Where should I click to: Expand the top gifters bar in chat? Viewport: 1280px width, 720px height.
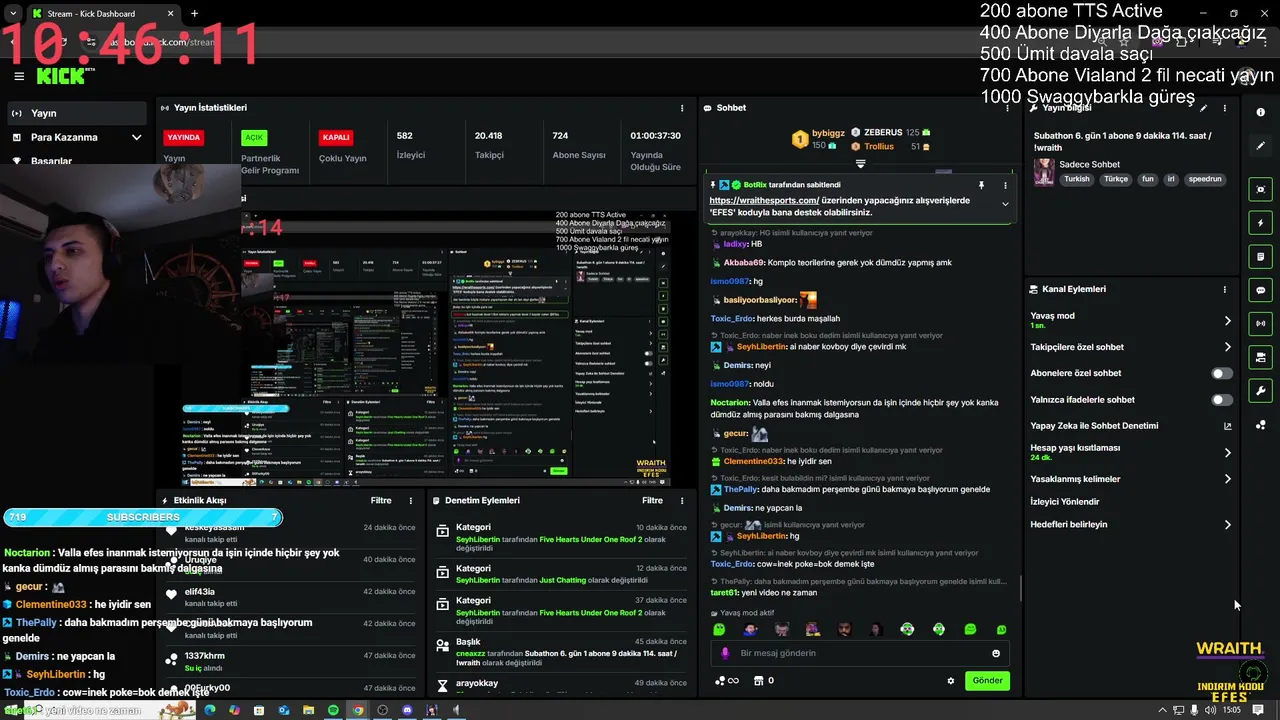[x=860, y=163]
